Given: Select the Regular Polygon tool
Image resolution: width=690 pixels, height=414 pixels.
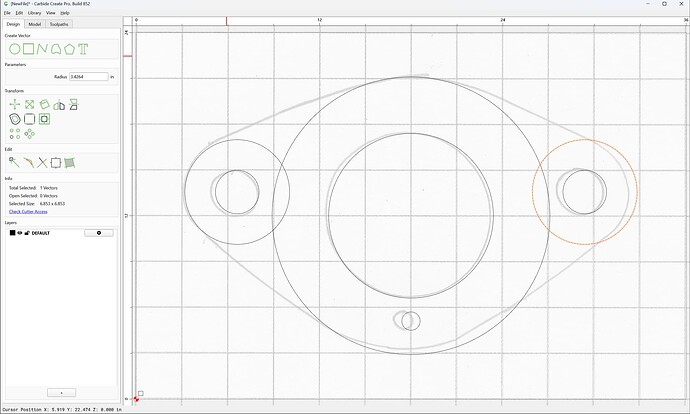Looking at the screenshot, I should [69, 49].
